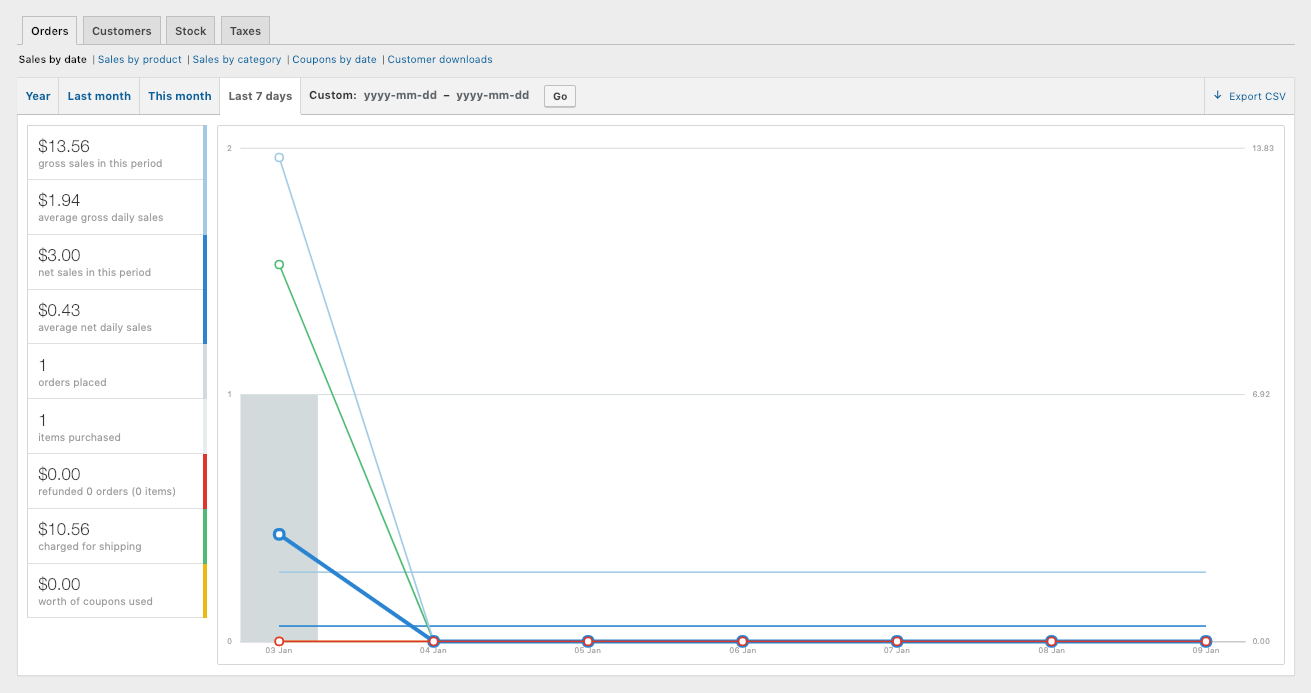1311x693 pixels.
Task: Open the Customers tab
Action: (122, 31)
